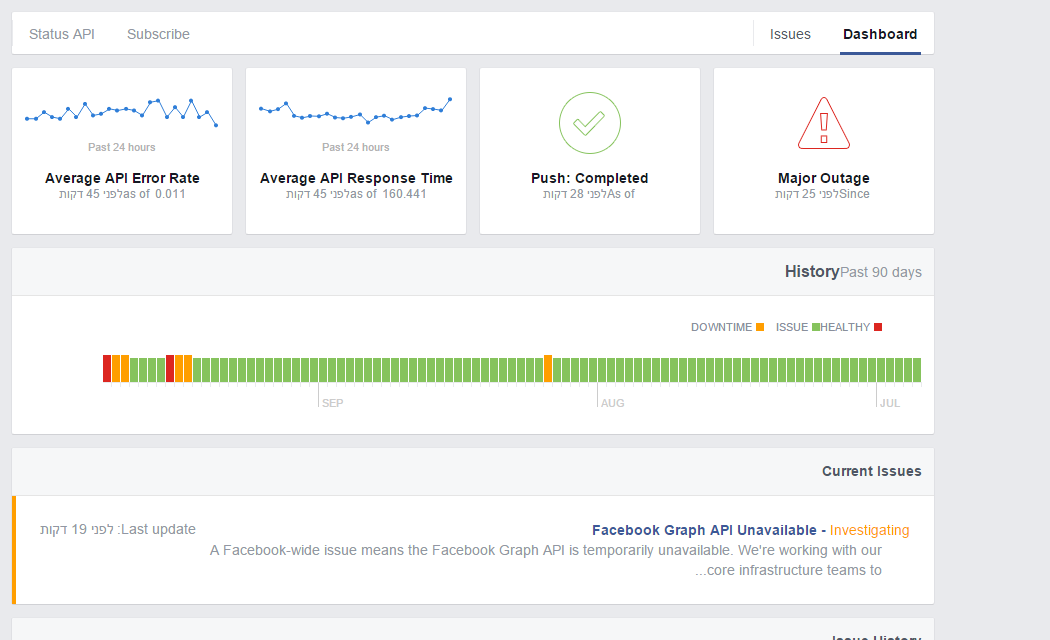The width and height of the screenshot is (1050, 640).
Task: Click the AUG month marker on timeline
Action: click(x=613, y=403)
